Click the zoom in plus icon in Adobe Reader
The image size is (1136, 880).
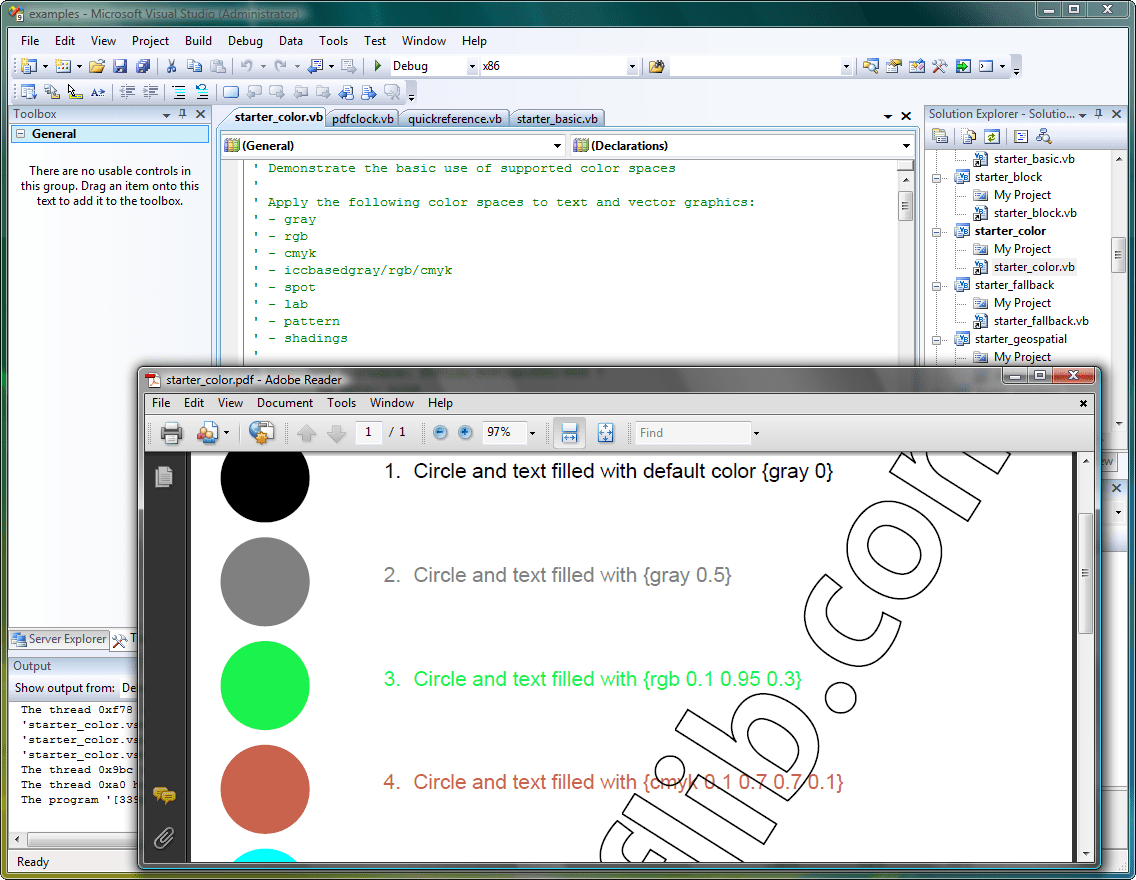(x=465, y=433)
